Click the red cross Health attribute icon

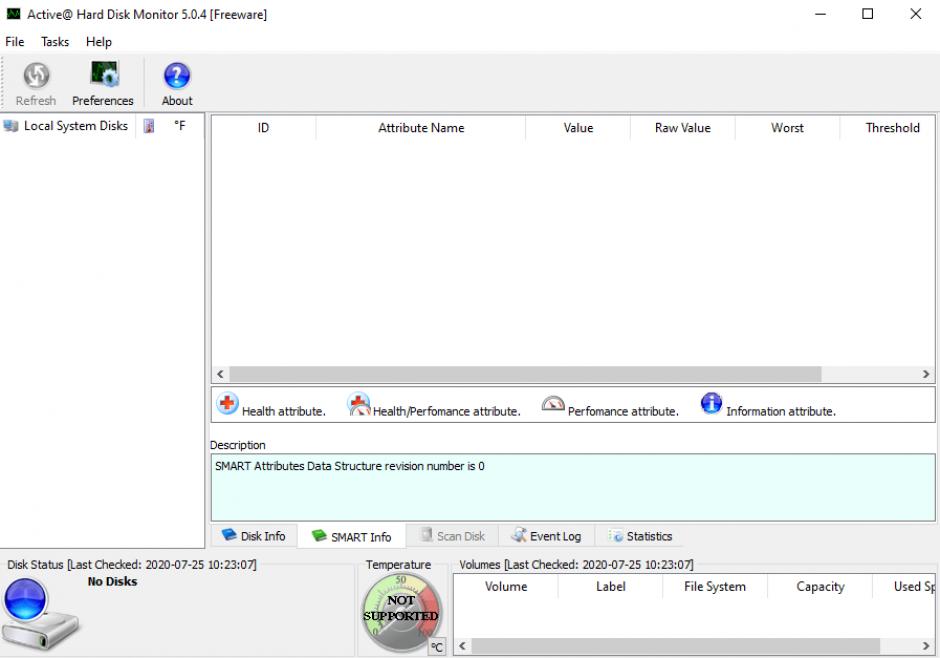[227, 403]
